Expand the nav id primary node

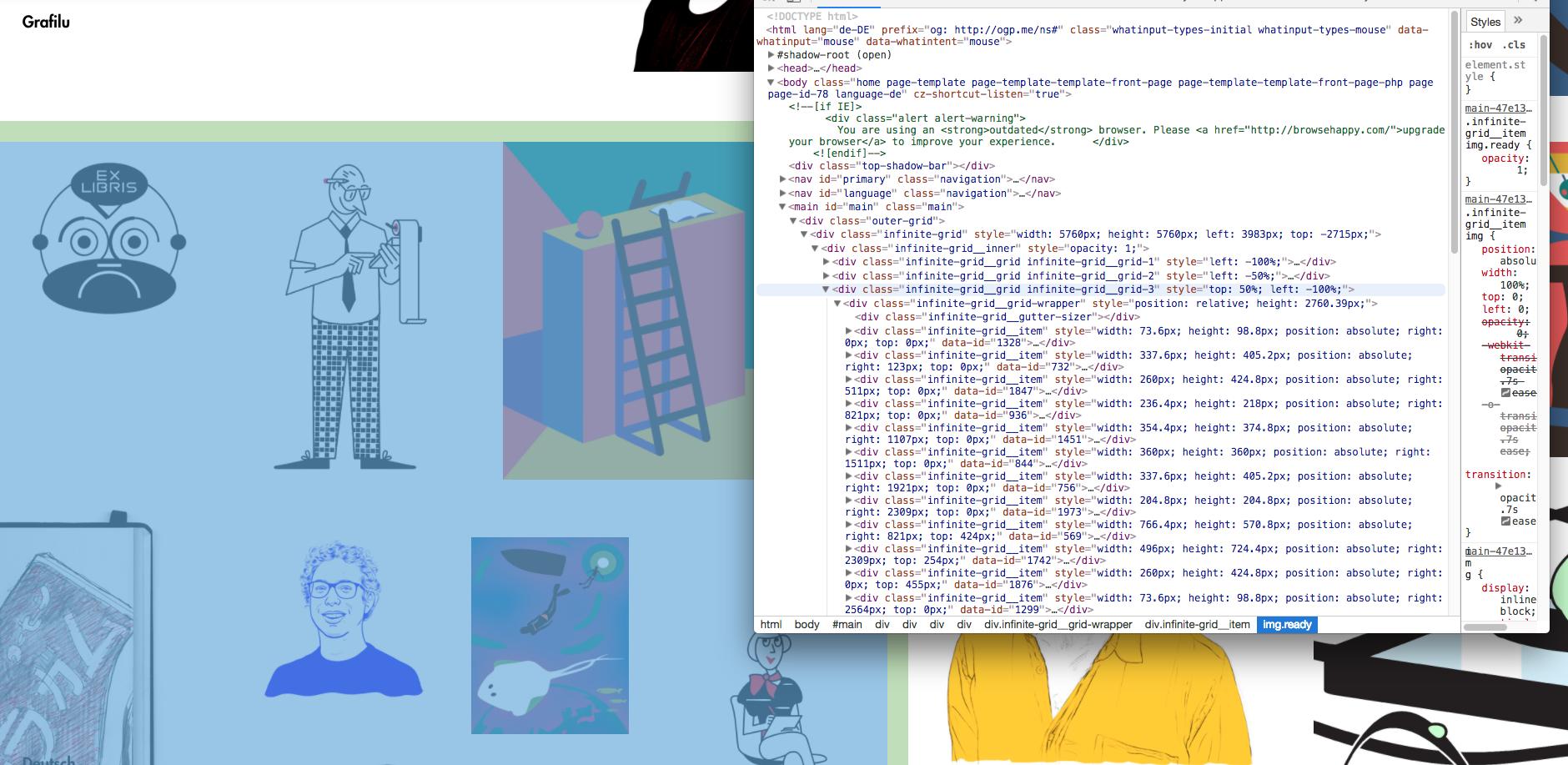click(782, 179)
